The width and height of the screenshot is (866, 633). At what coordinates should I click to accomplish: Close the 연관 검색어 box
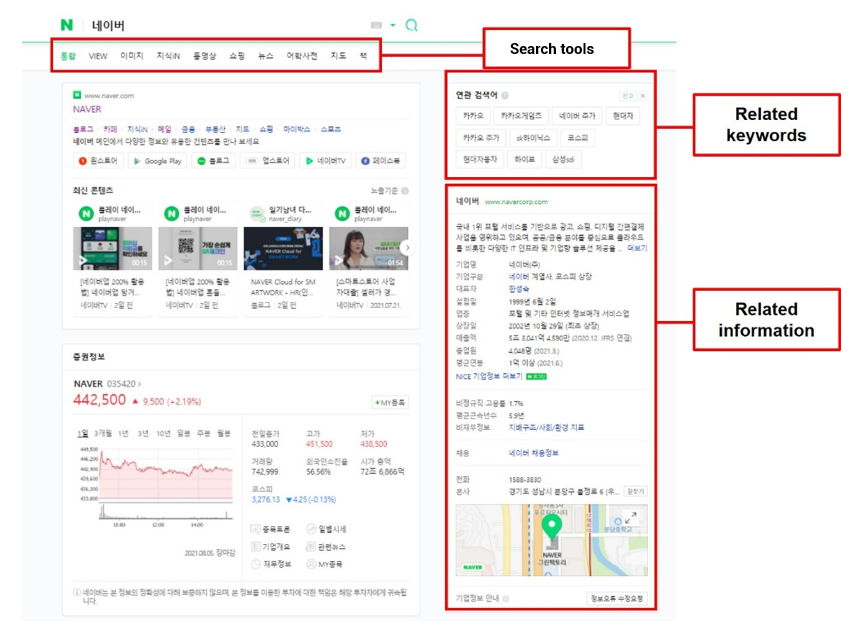click(643, 96)
